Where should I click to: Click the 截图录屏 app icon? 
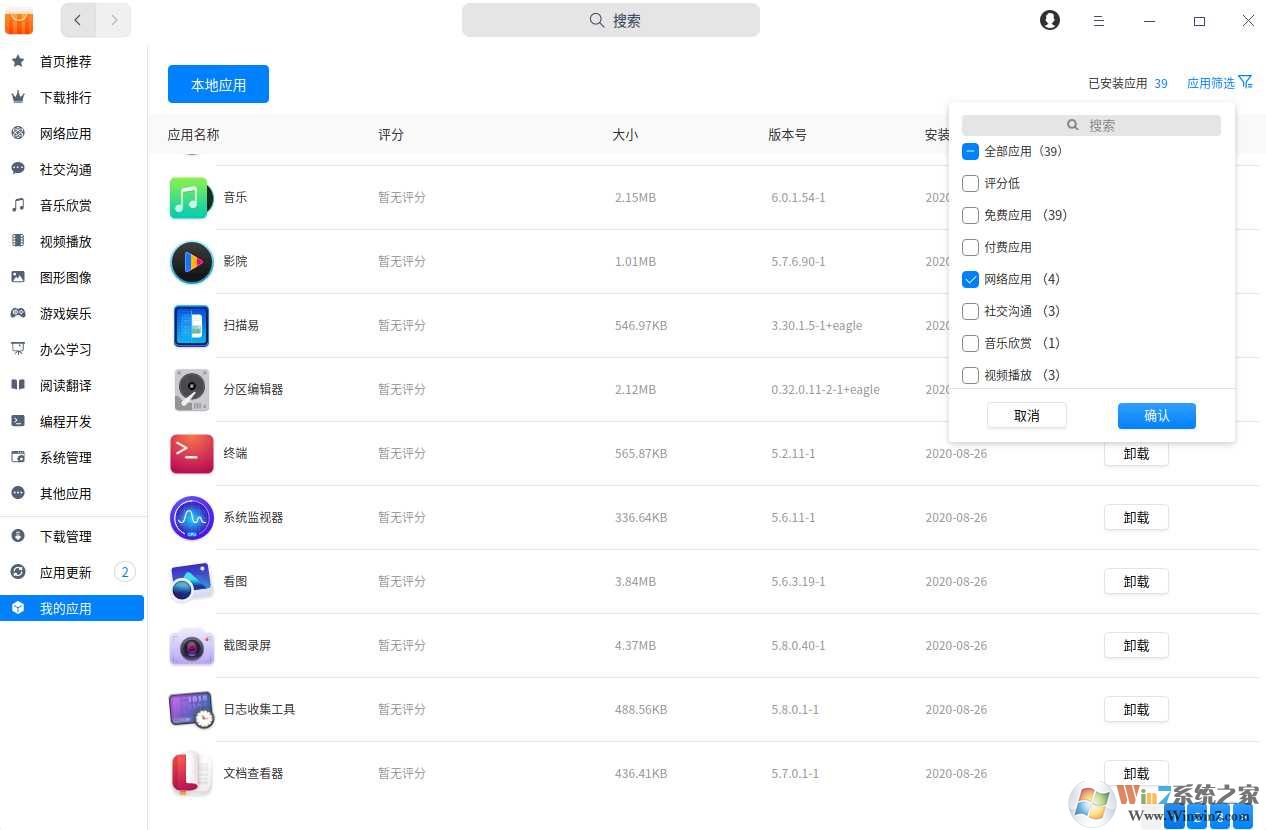191,645
